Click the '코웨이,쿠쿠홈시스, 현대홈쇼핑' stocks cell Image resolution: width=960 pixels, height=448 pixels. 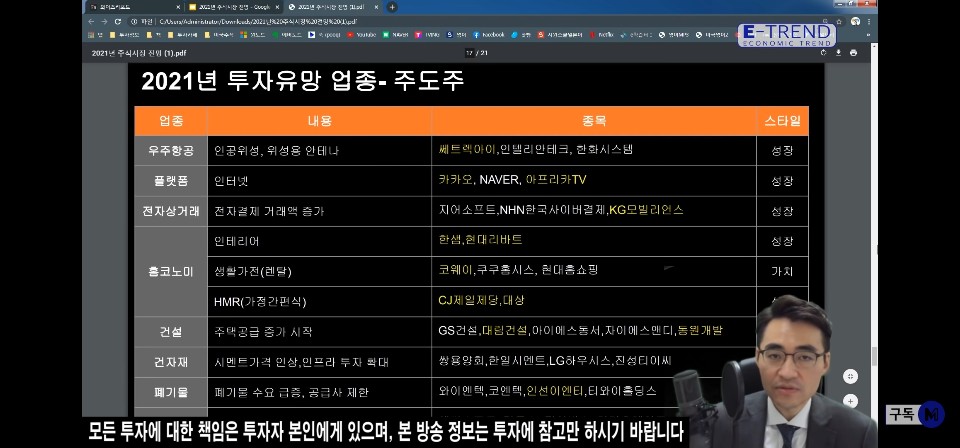(x=594, y=271)
